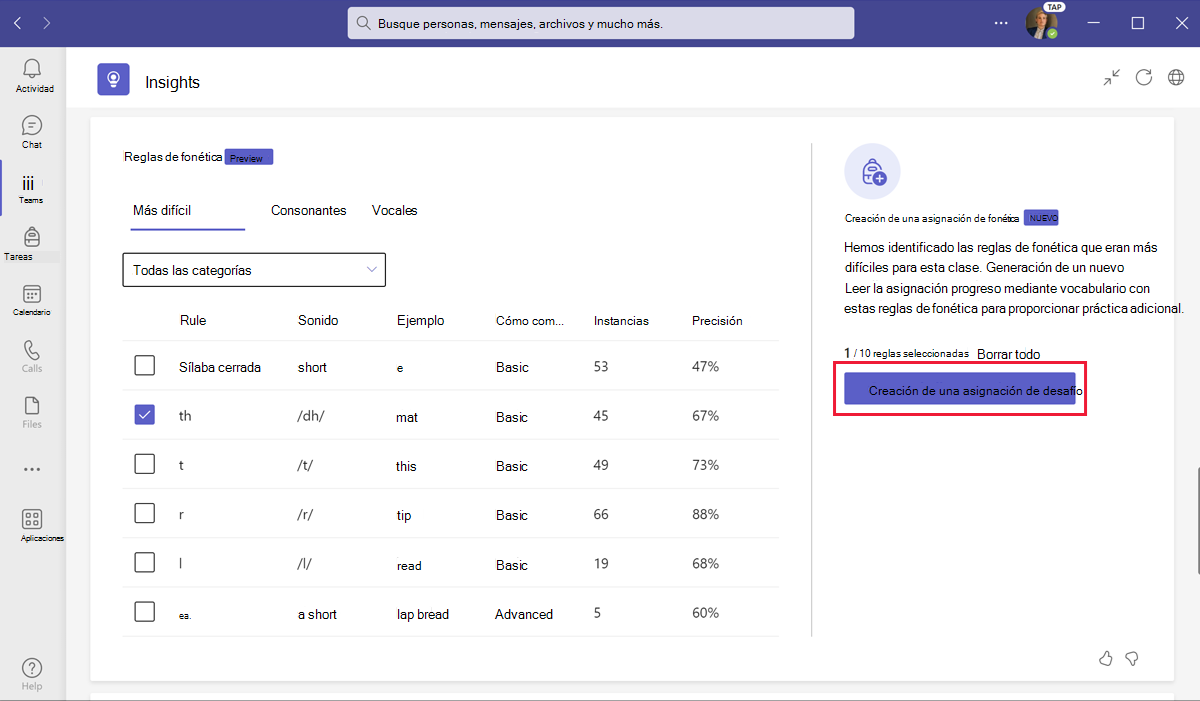Open Teams in the sidebar
The height and width of the screenshot is (701, 1200).
tap(32, 188)
